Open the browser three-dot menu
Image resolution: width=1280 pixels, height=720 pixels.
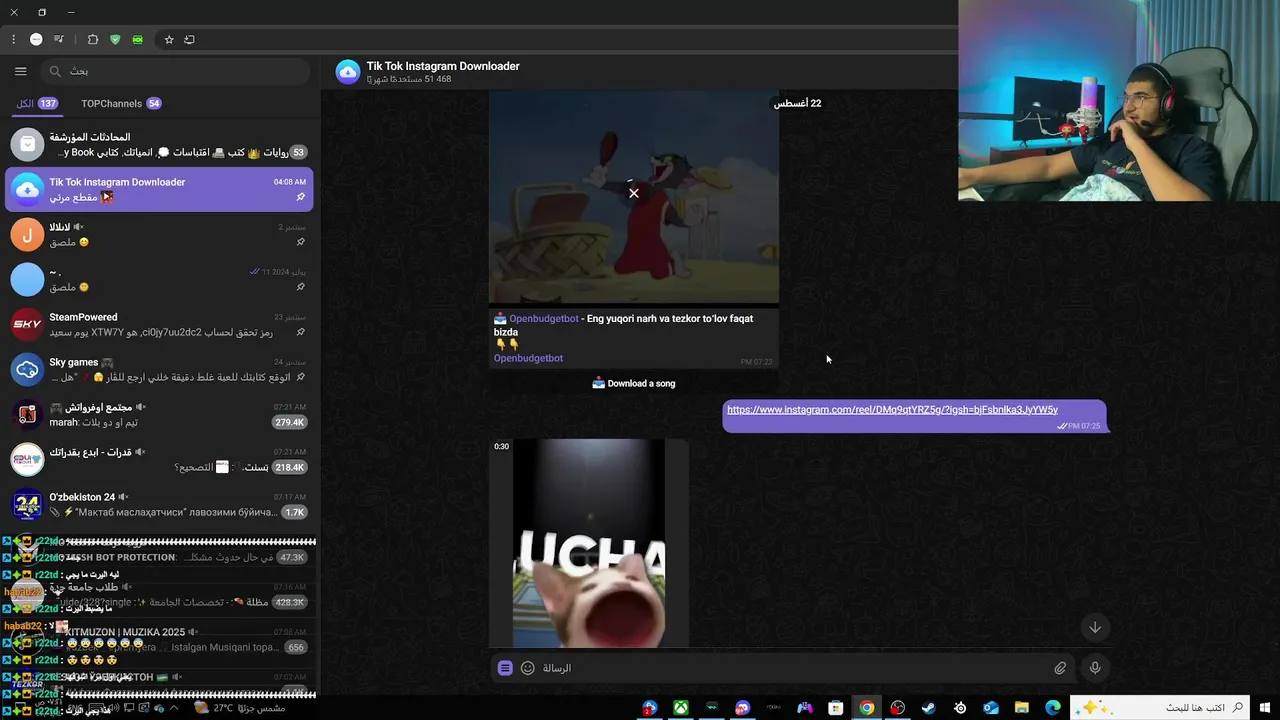coord(13,40)
